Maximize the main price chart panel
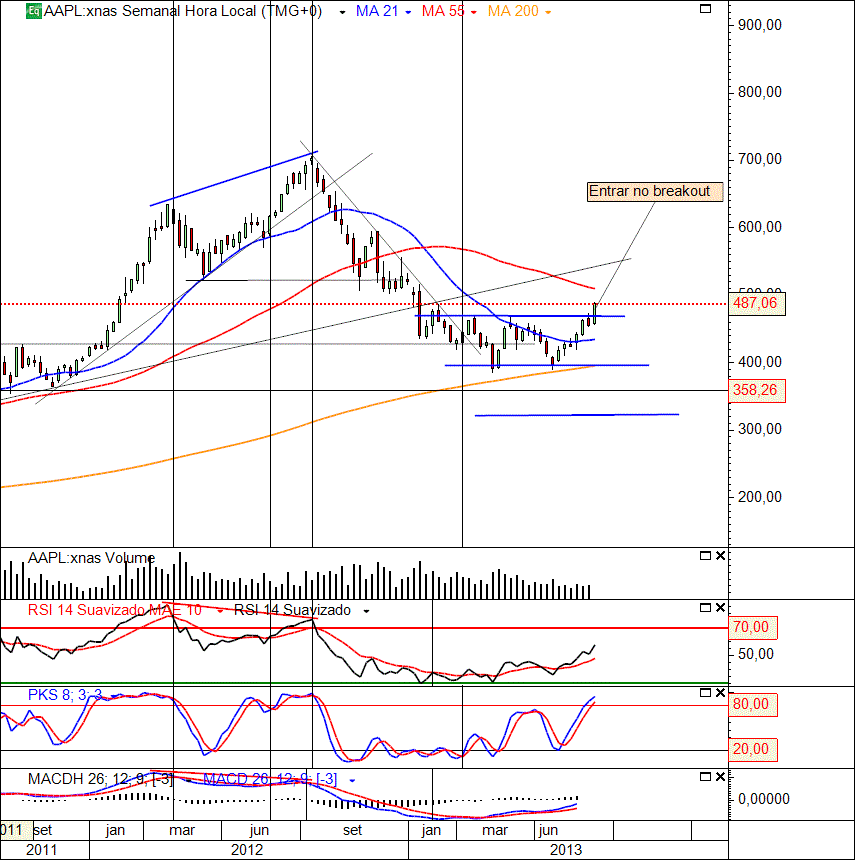 (x=706, y=9)
